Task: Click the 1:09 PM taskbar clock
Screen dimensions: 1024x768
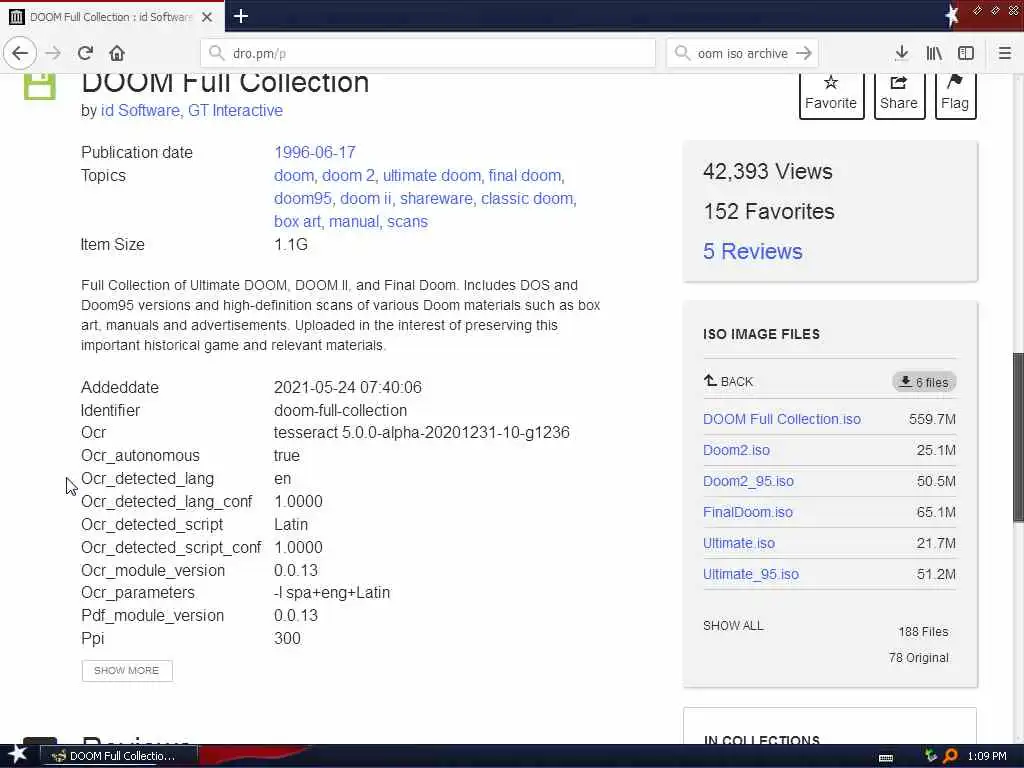Action: point(987,756)
